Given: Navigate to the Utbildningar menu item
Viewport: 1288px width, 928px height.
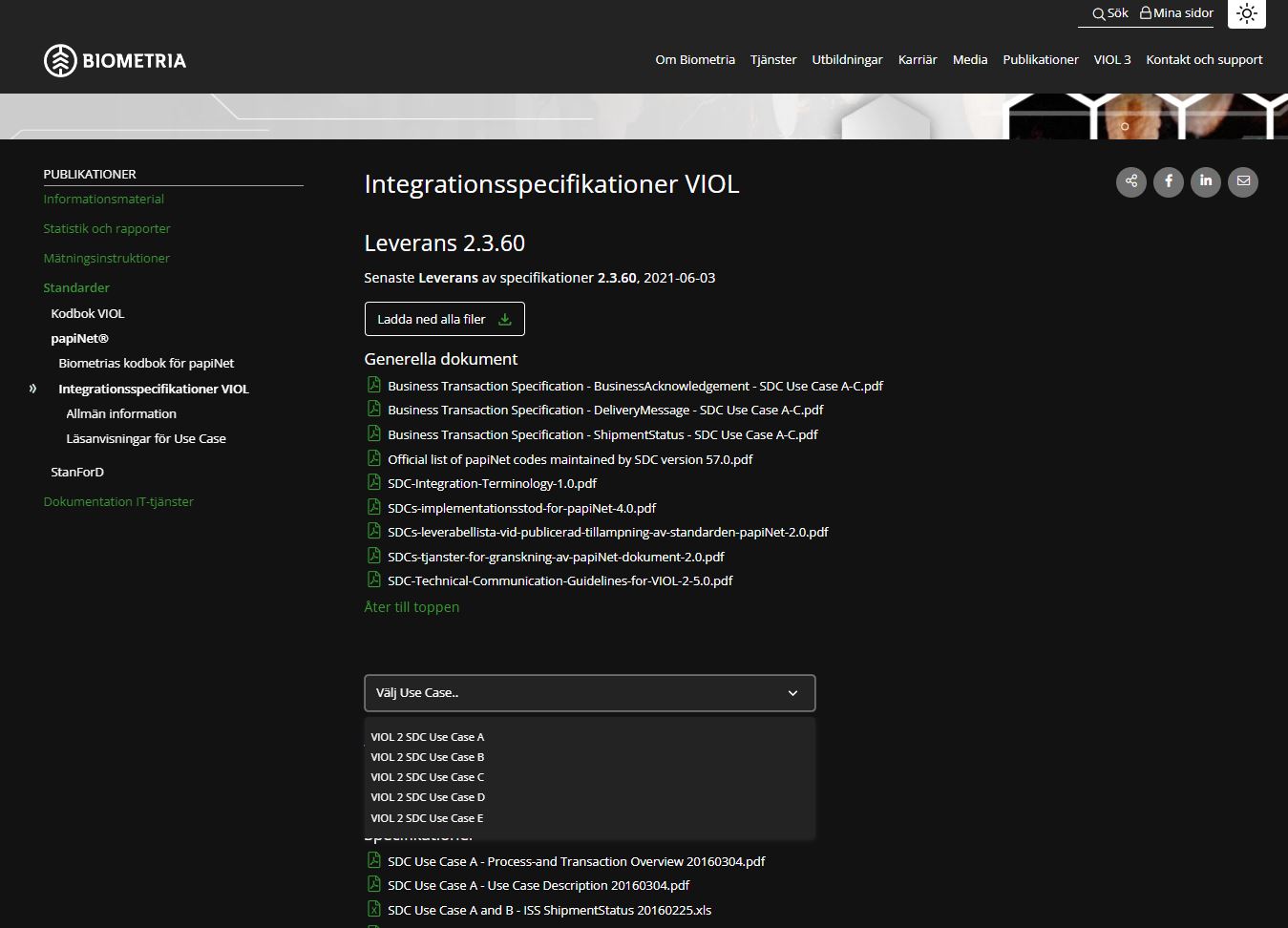Looking at the screenshot, I should coord(847,59).
